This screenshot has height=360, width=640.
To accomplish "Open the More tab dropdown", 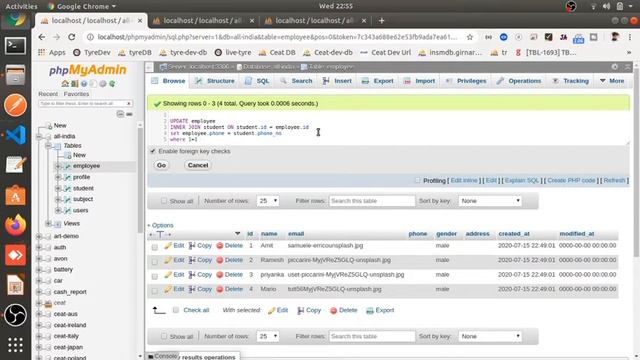I will coord(612,81).
